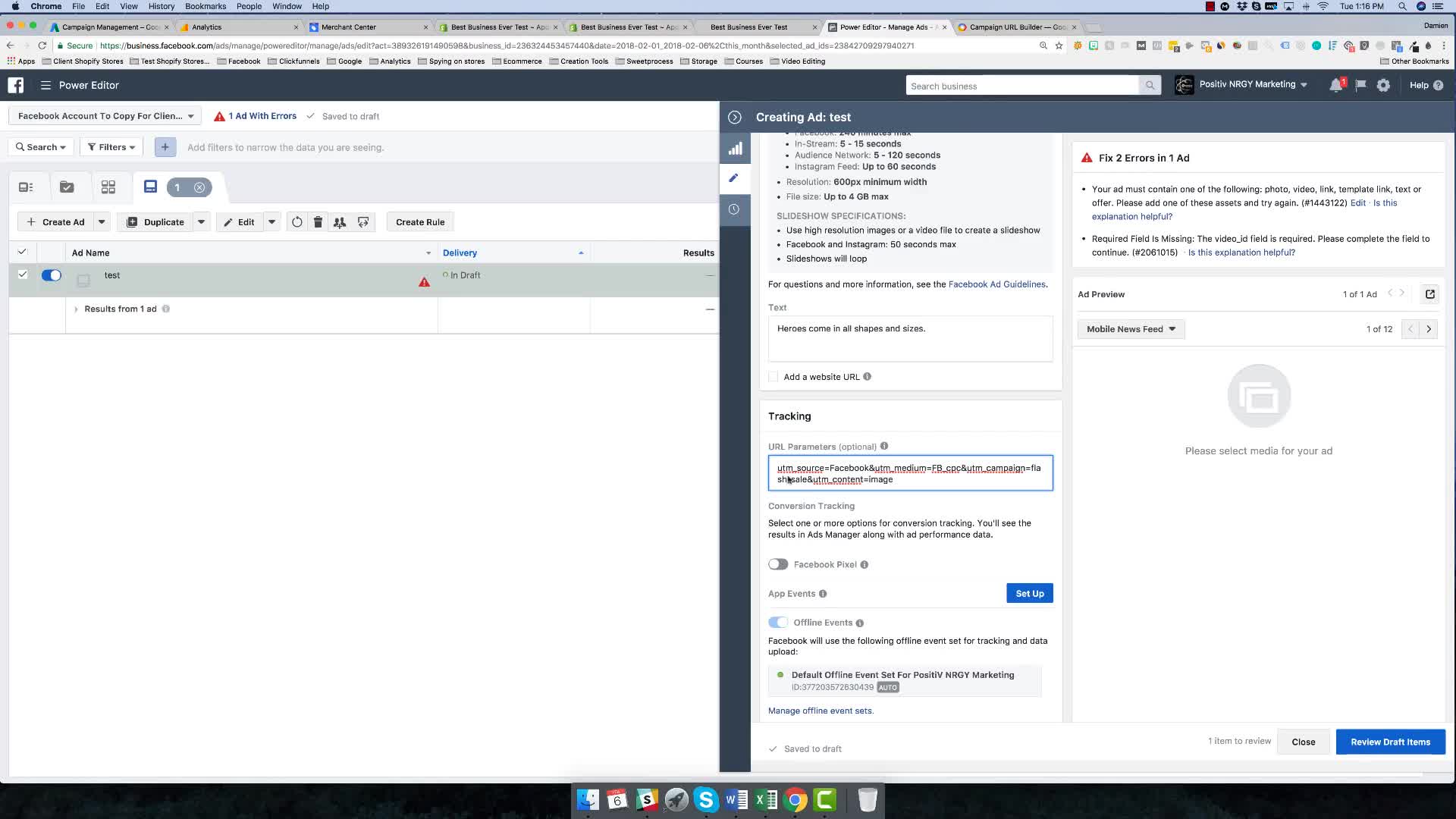Uncheck the test ad row checkbox

pyautogui.click(x=23, y=275)
